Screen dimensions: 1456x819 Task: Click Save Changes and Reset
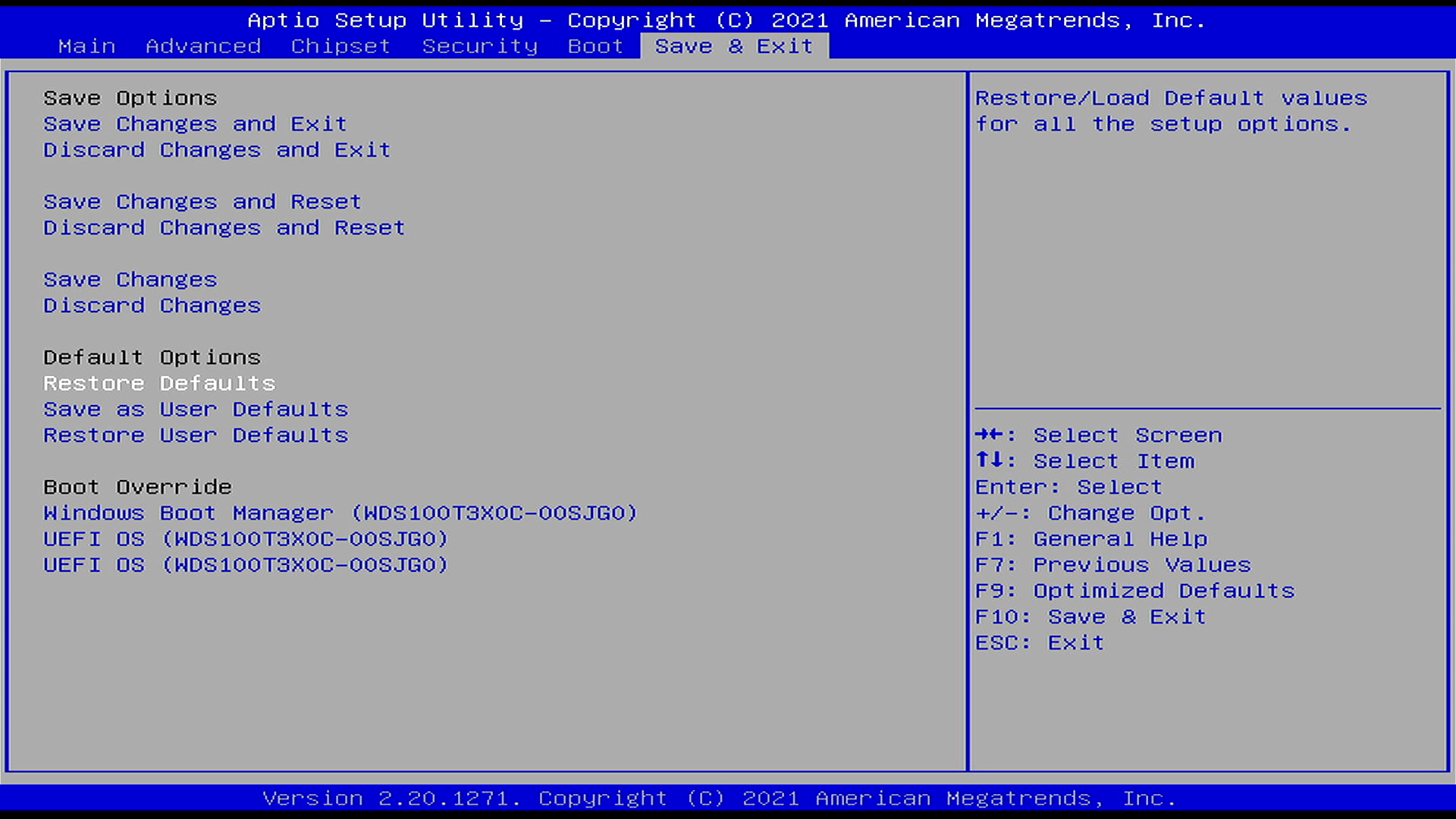click(202, 202)
